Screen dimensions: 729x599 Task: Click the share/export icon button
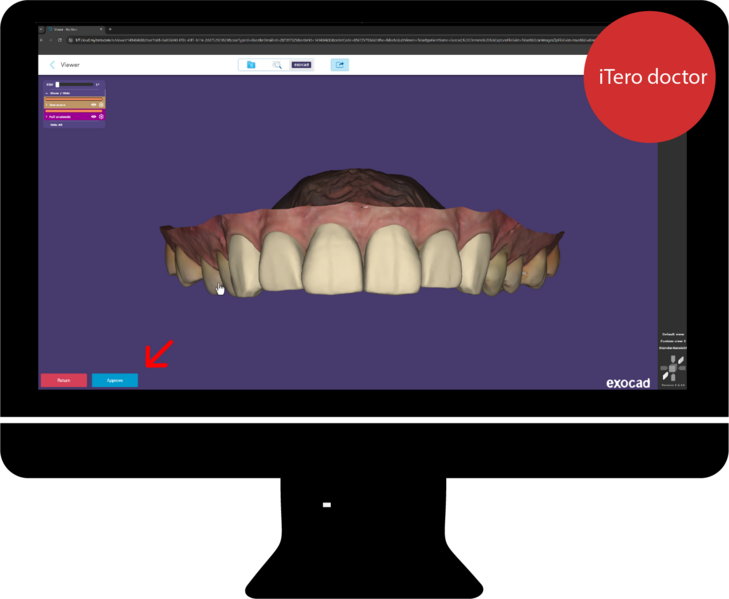click(x=340, y=65)
